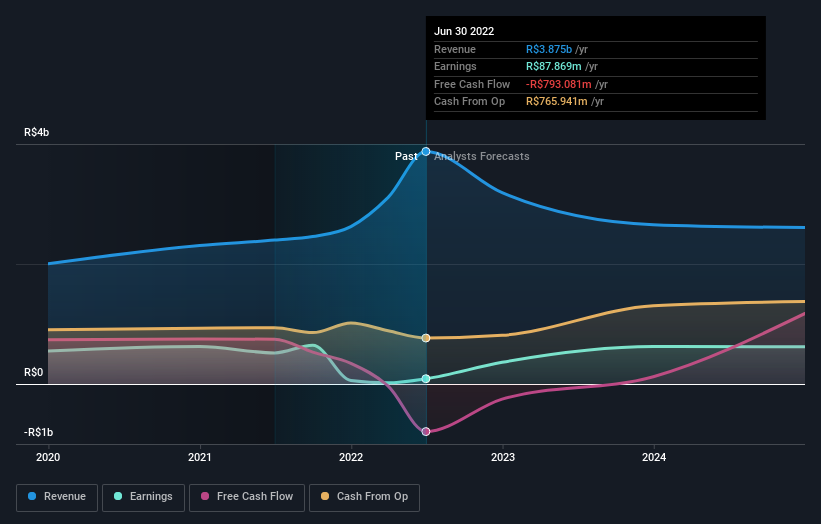Toggle the Earnings legend button
821x524 pixels.
[x=143, y=497]
